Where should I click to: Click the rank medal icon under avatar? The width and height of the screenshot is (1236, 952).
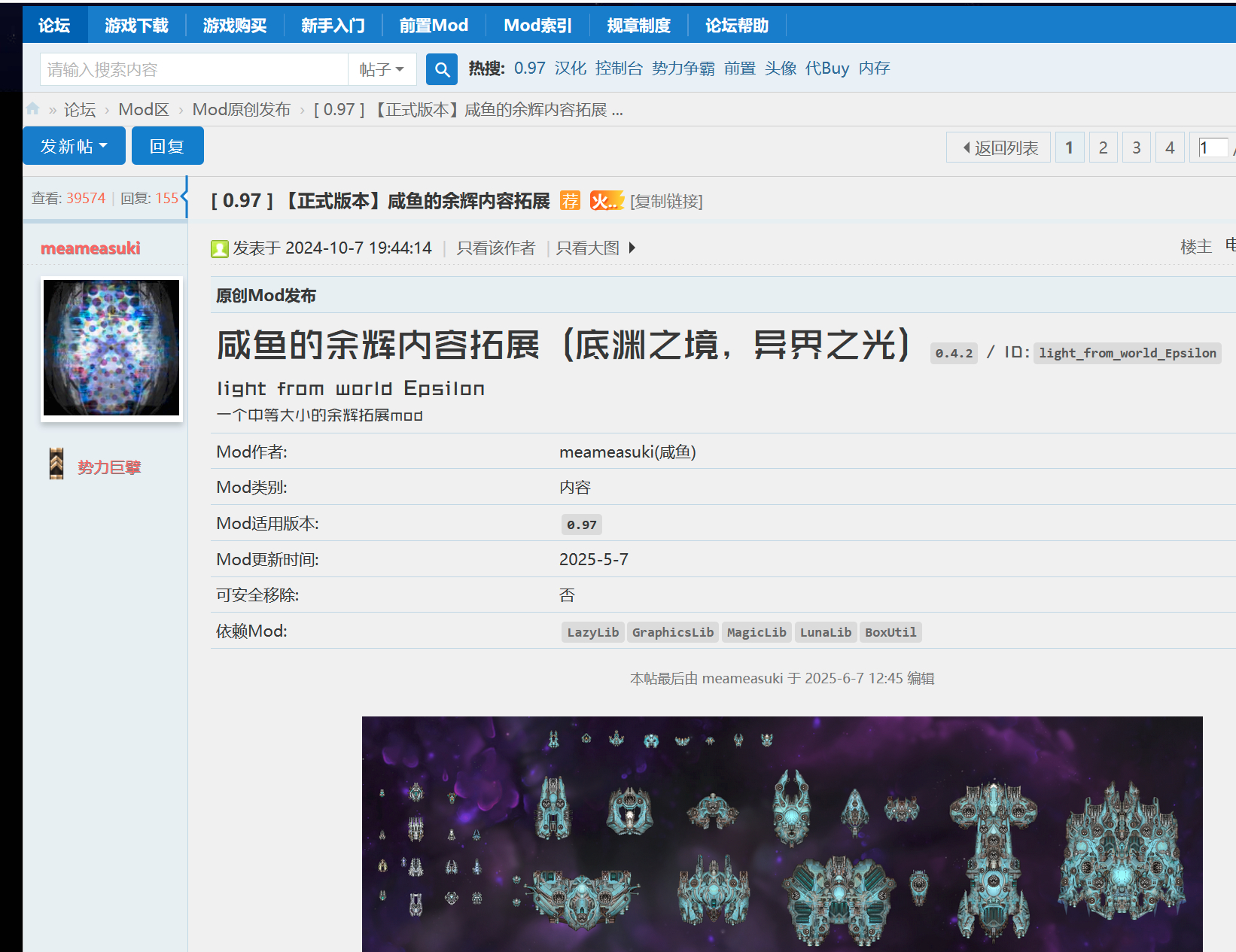(56, 464)
